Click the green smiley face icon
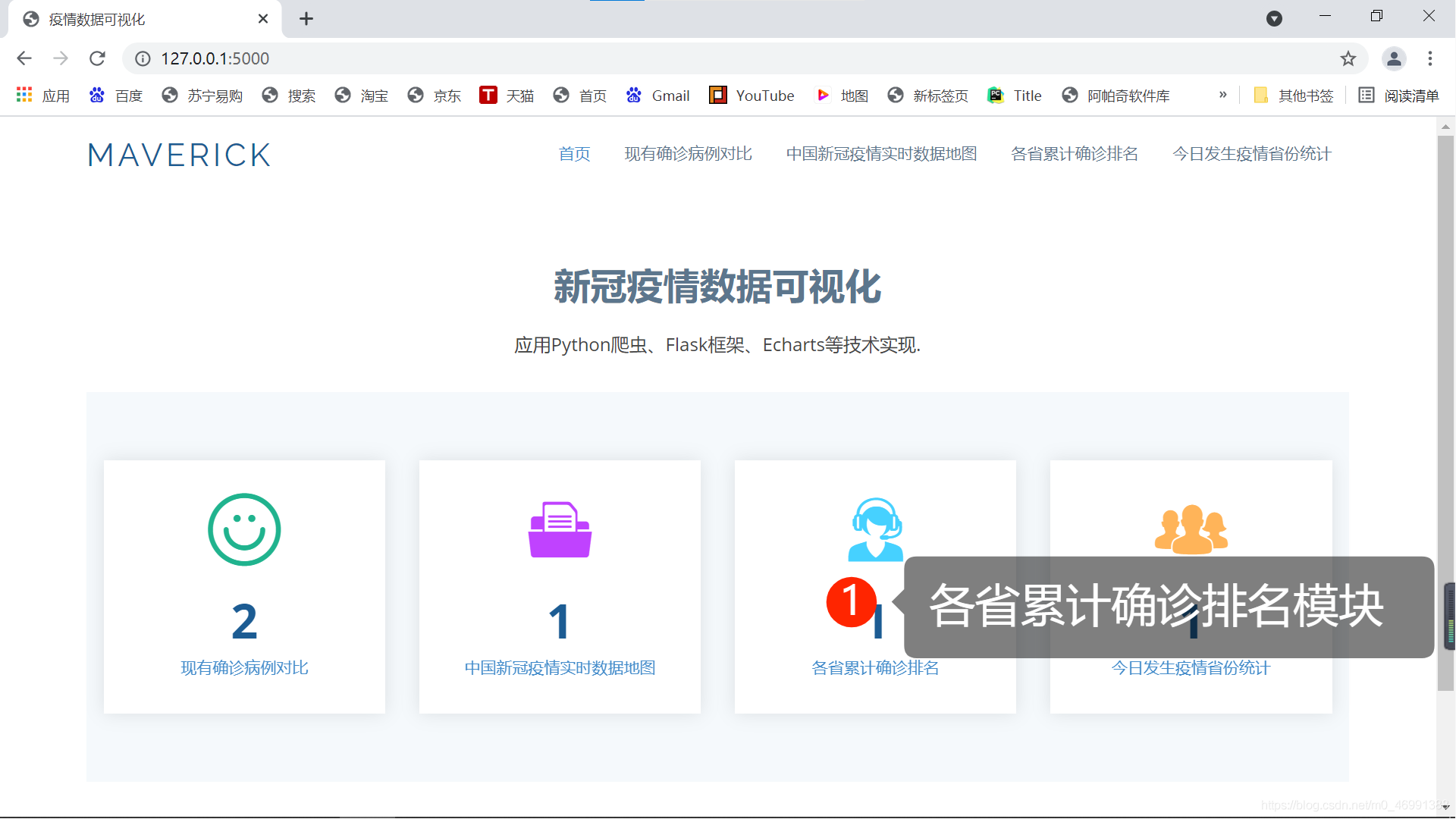The image size is (1456, 819). click(x=244, y=529)
